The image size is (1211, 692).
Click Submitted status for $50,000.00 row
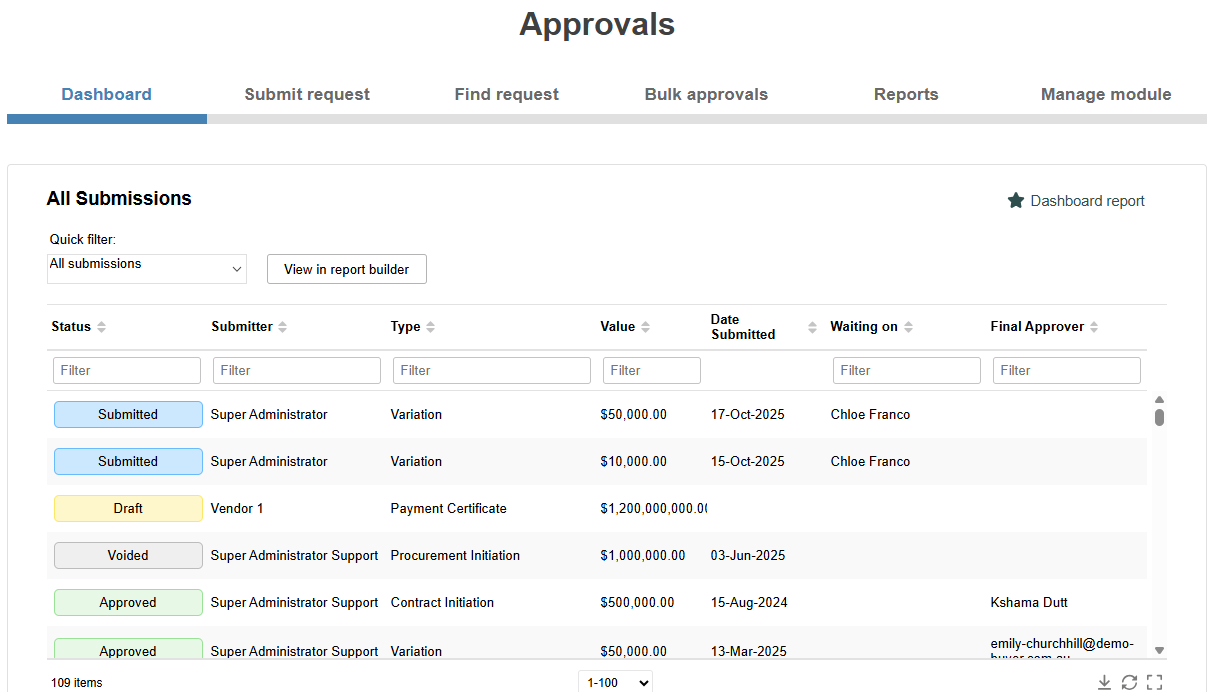(x=128, y=414)
